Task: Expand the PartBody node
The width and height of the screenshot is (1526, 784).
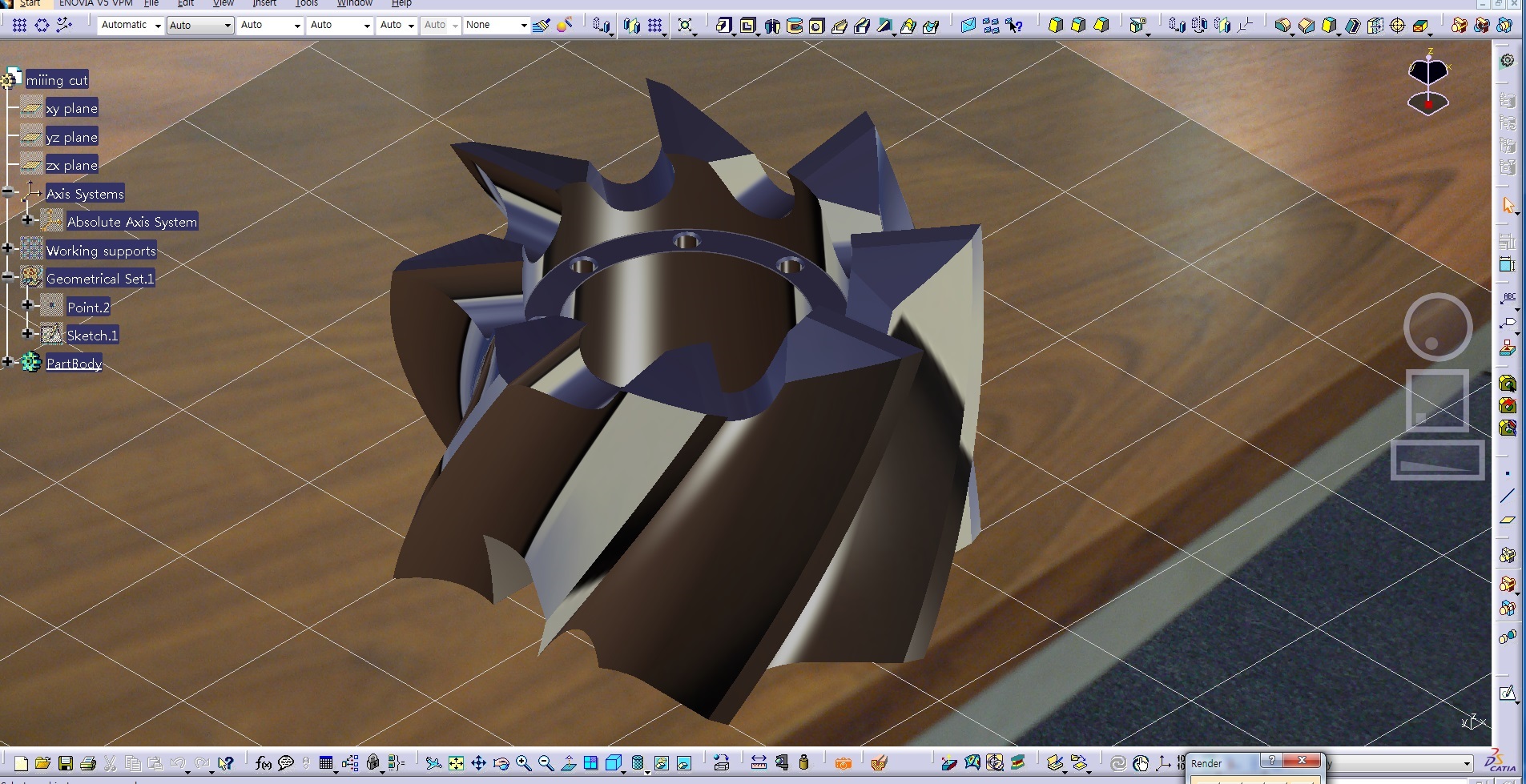Action: pos(7,362)
